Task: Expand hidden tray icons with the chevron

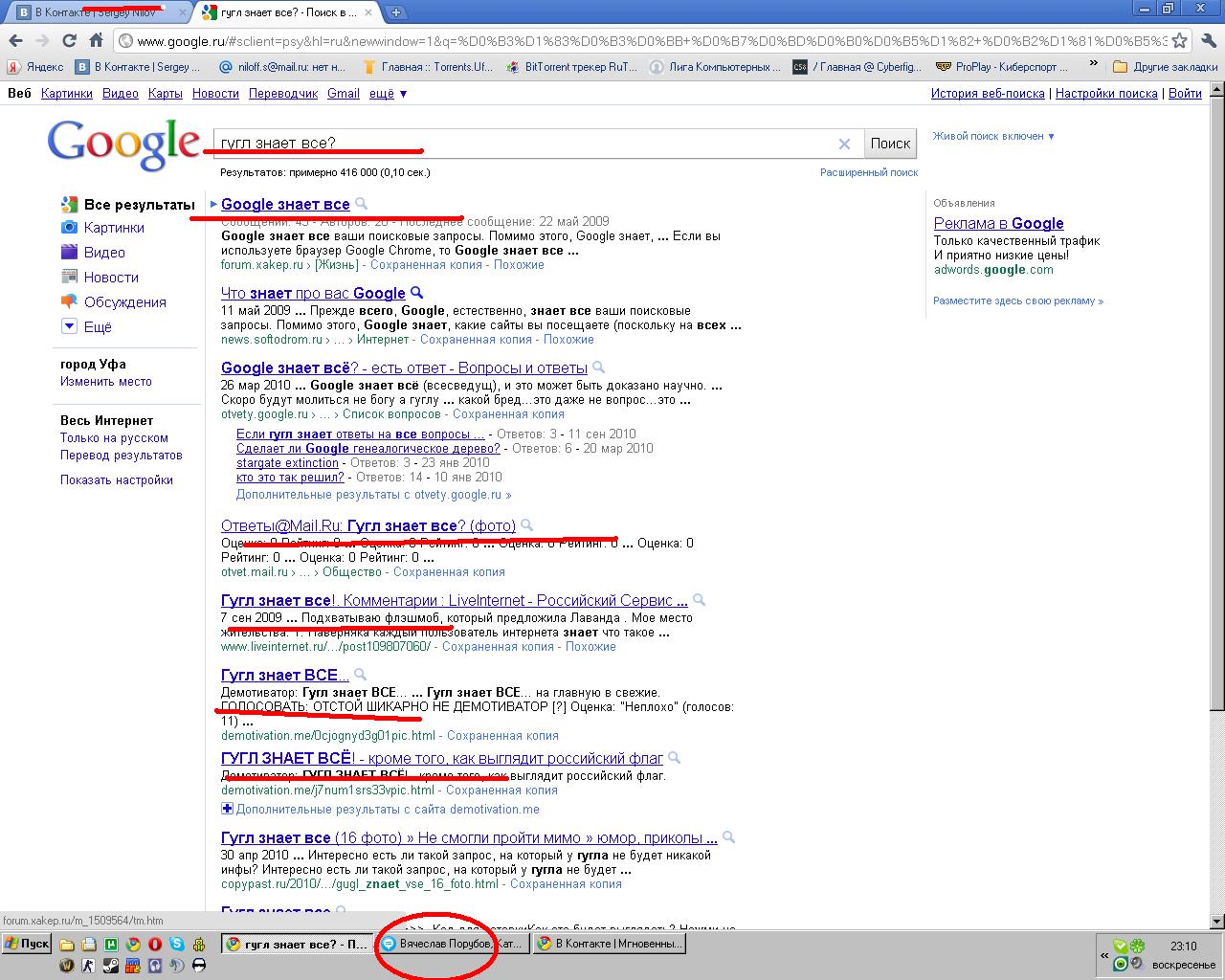Action: 1104,955
